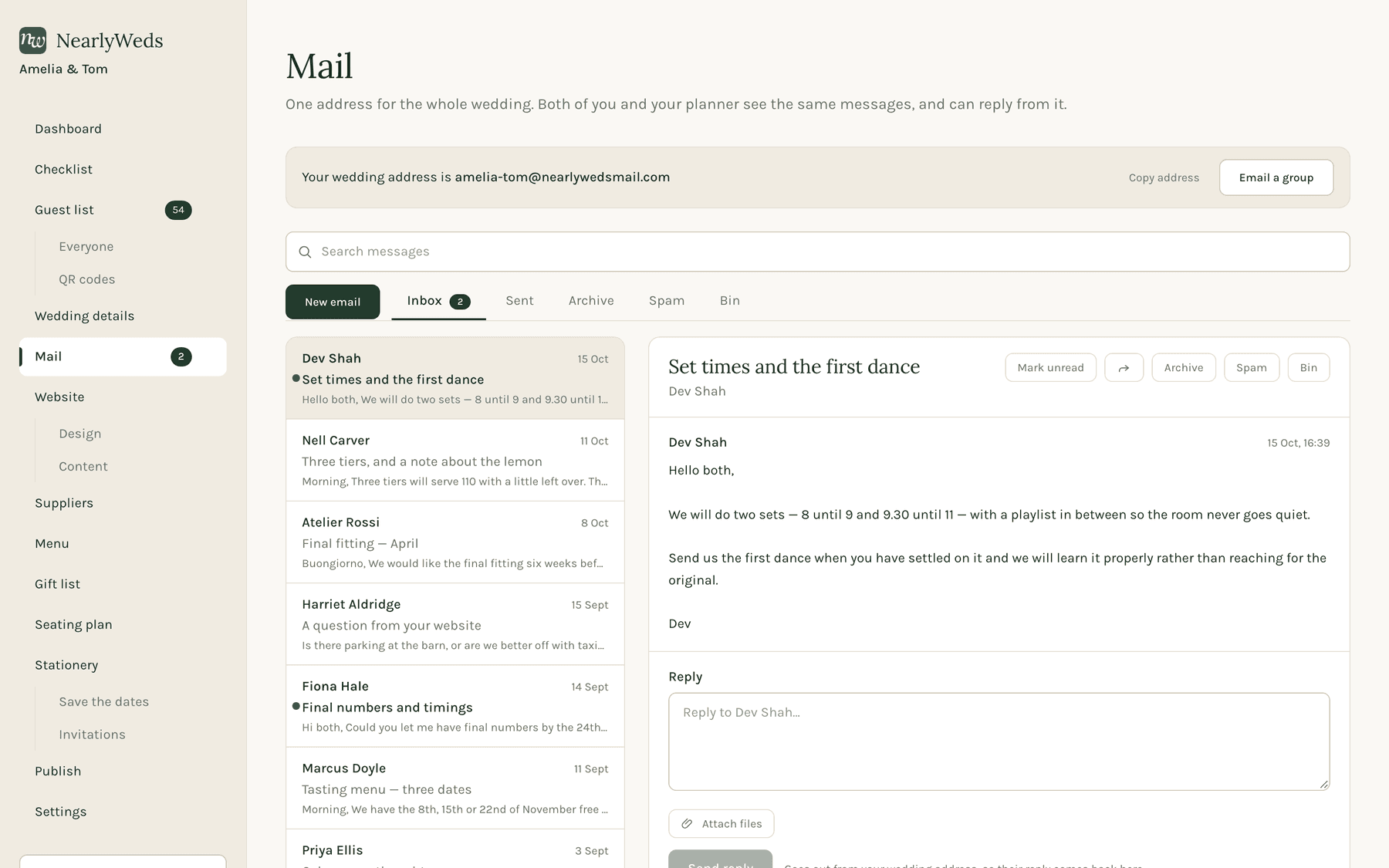Open Nell Carver's message about the lemon
Viewport: 1389px width, 868px height.
tap(455, 461)
